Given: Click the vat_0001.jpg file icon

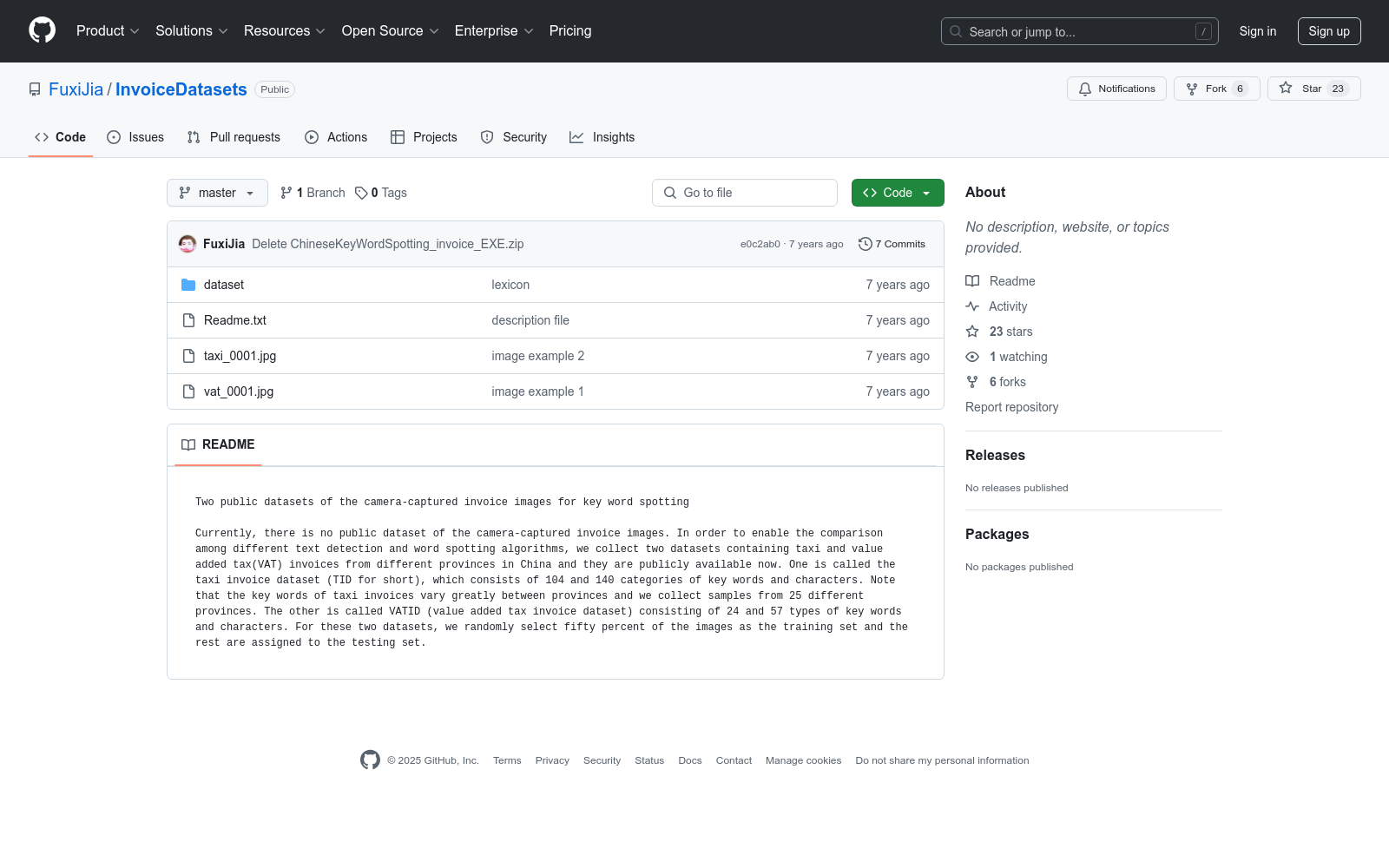Looking at the screenshot, I should tap(188, 391).
